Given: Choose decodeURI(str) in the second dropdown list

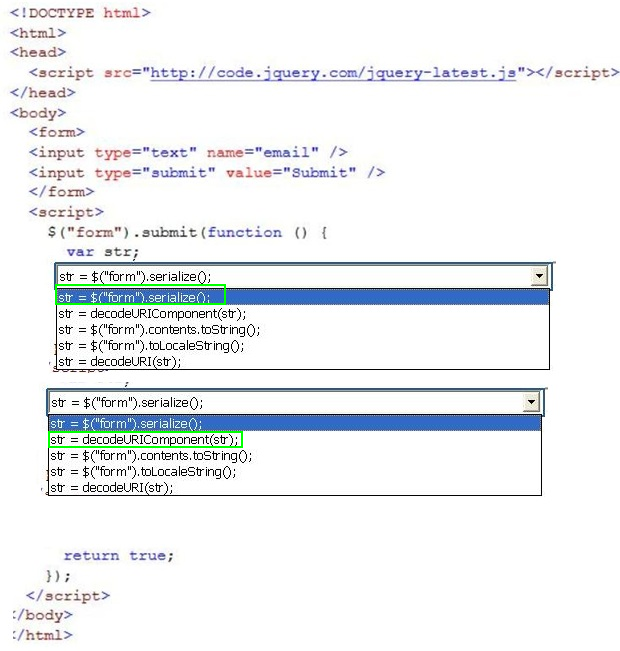Looking at the screenshot, I should 111,488.
